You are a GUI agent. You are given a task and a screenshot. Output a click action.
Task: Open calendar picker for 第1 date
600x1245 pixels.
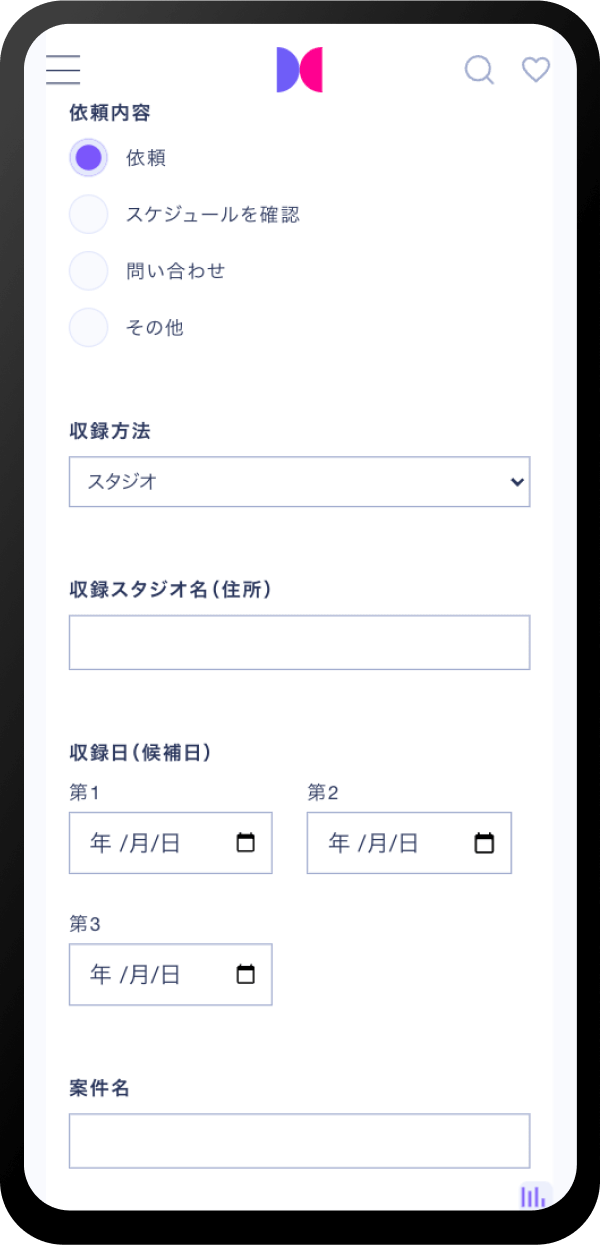point(245,843)
